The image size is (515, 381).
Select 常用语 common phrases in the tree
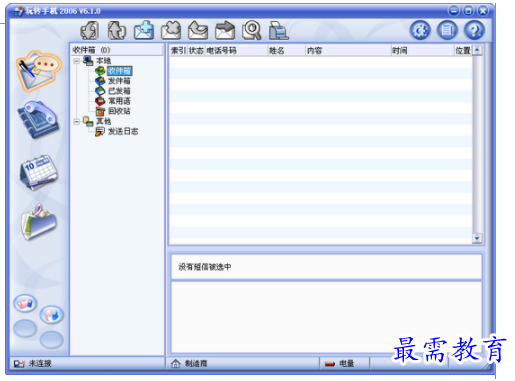[x=119, y=101]
